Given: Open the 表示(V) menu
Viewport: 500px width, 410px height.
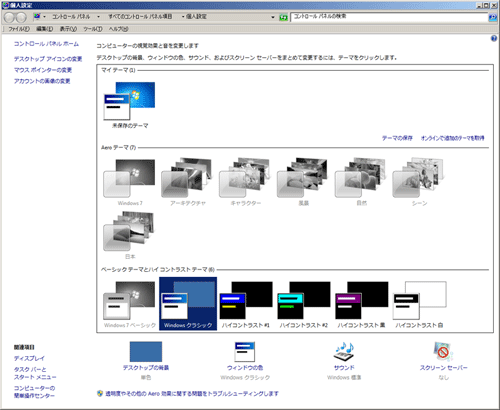Looking at the screenshot, I should (68, 29).
